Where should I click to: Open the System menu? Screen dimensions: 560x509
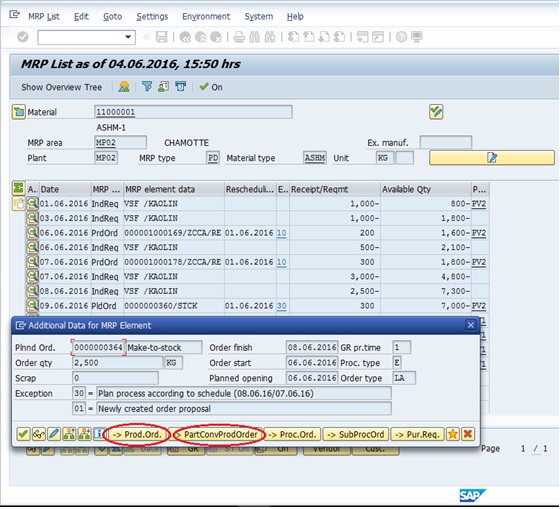[x=259, y=16]
